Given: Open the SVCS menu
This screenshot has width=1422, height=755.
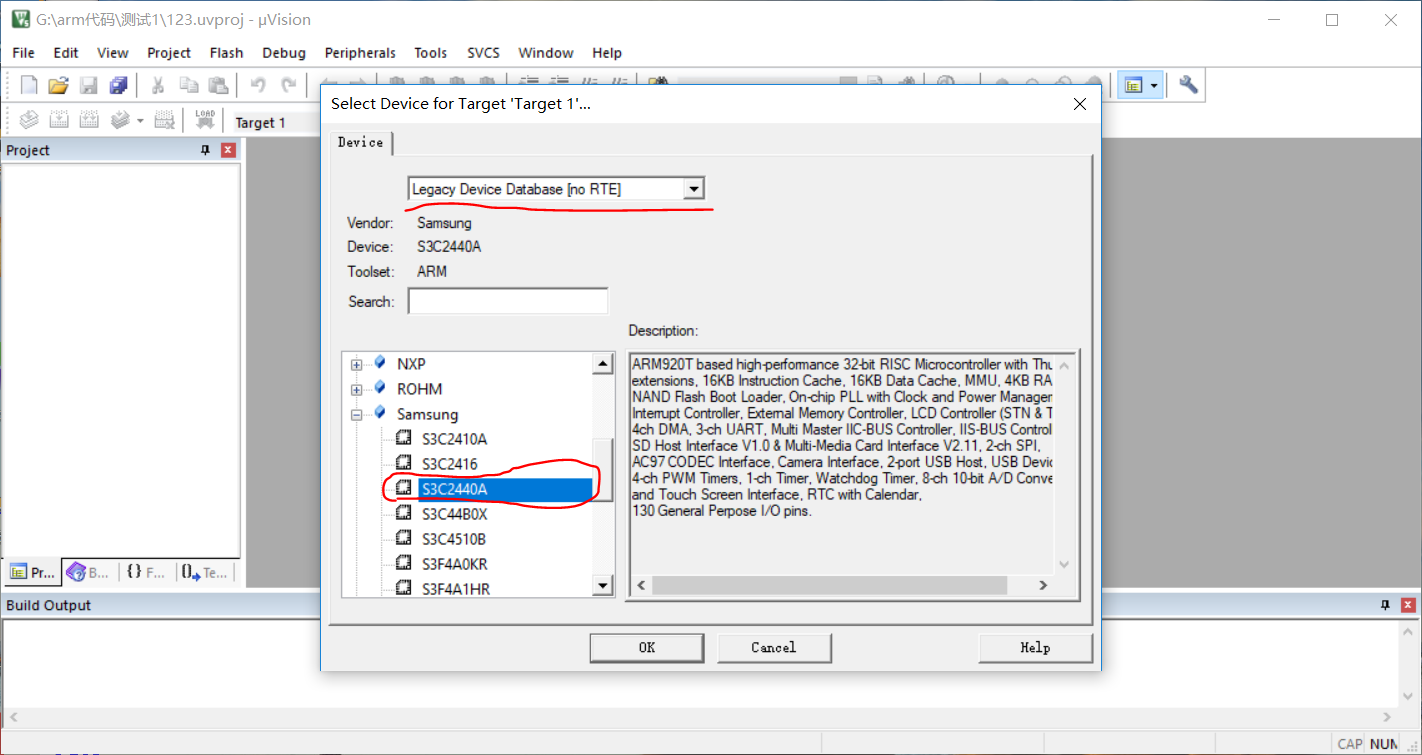Looking at the screenshot, I should (484, 53).
